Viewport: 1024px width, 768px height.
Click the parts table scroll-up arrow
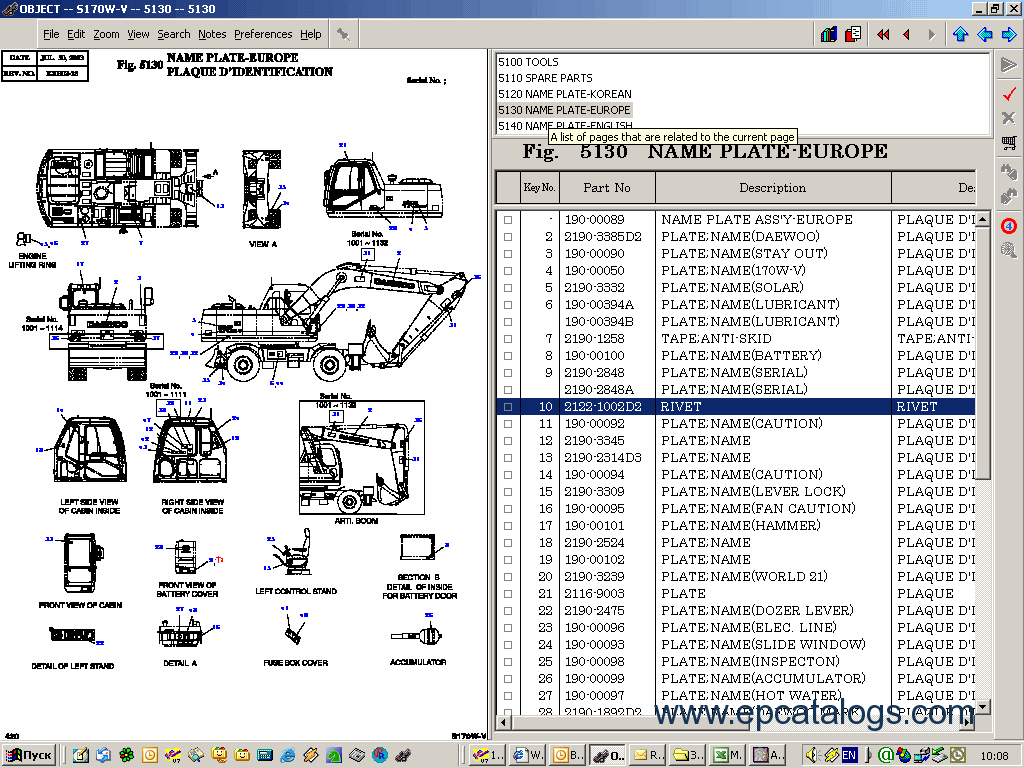point(982,219)
